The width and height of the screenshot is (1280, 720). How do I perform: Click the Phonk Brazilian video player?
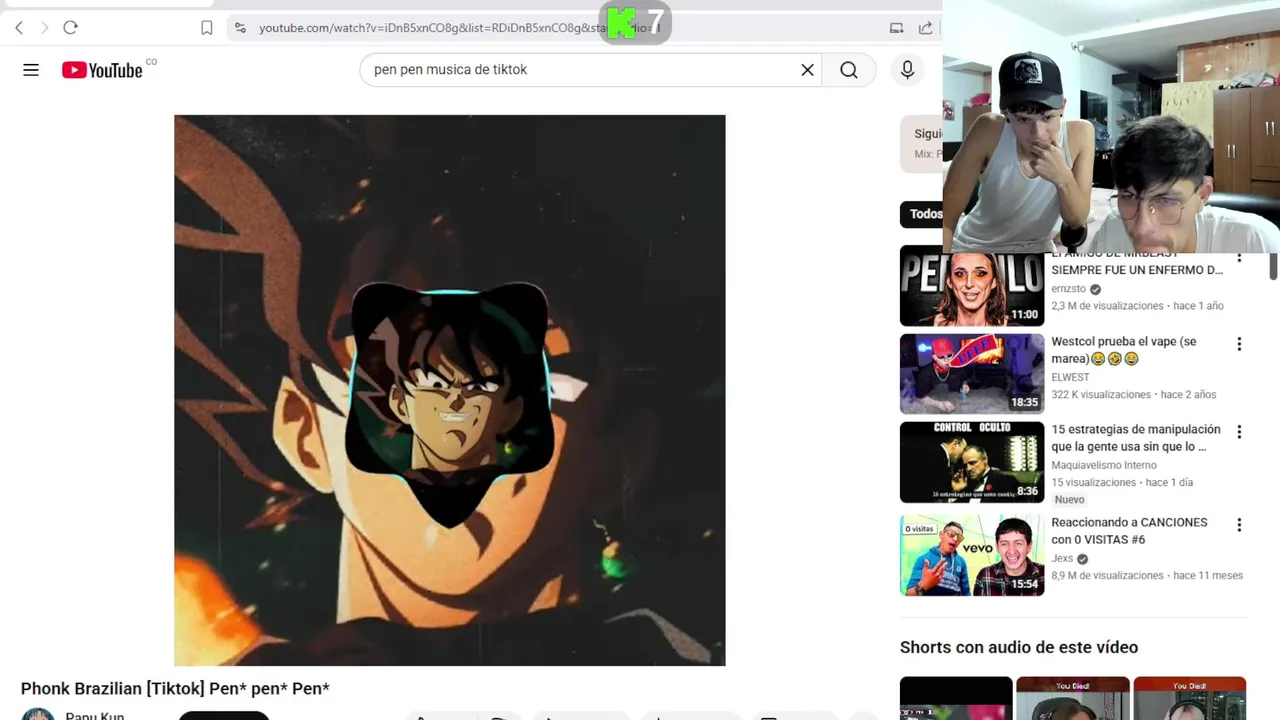coord(450,390)
